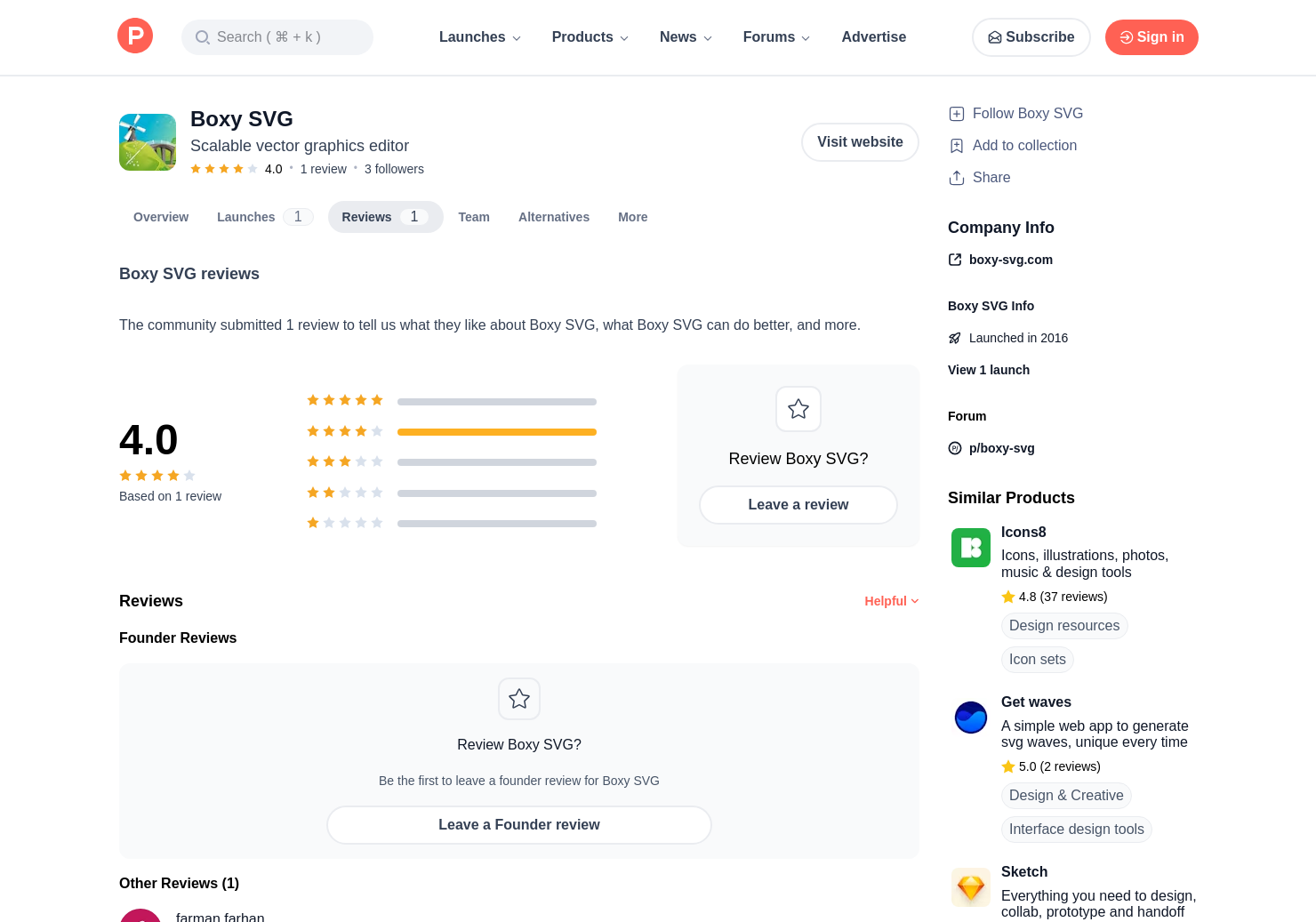Select the Design resources tag
The height and width of the screenshot is (922, 1316).
1064,626
